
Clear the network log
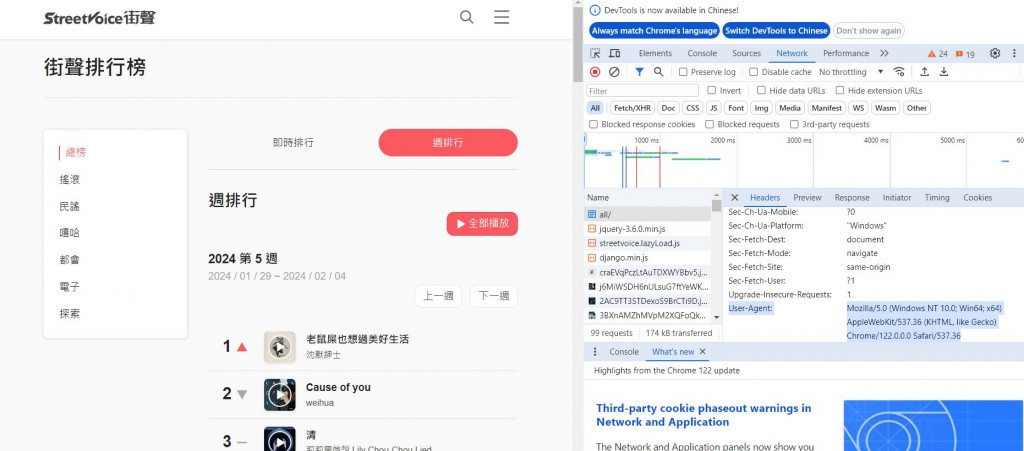614,72
